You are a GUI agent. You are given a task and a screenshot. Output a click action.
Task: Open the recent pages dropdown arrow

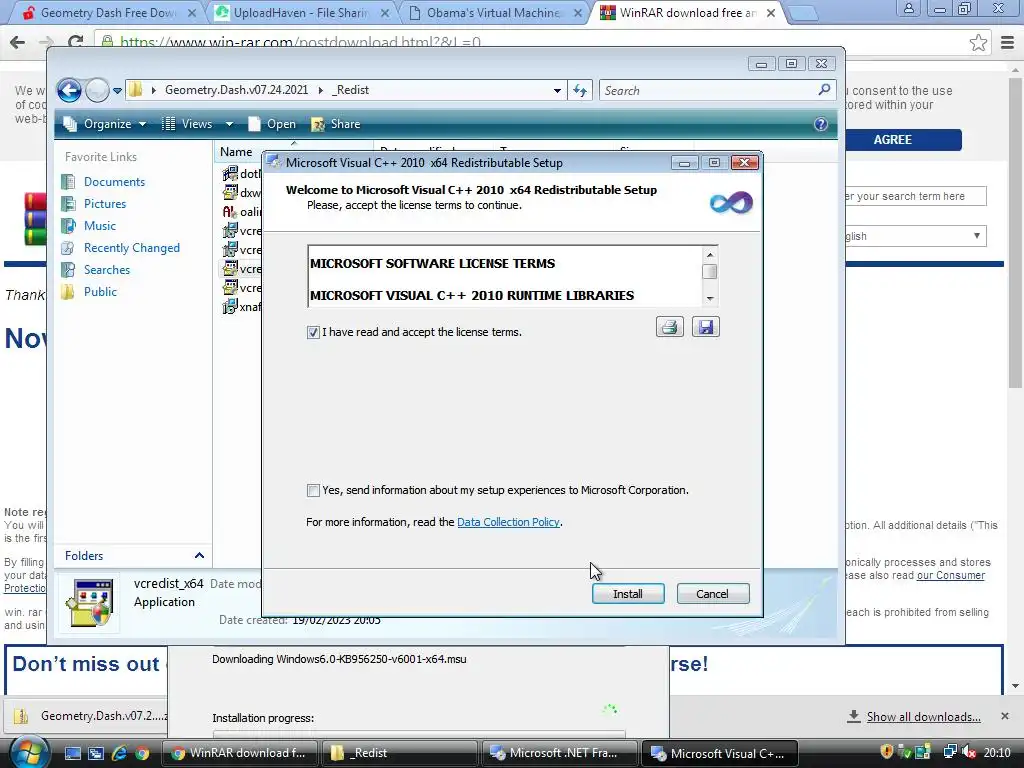pyautogui.click(x=118, y=91)
